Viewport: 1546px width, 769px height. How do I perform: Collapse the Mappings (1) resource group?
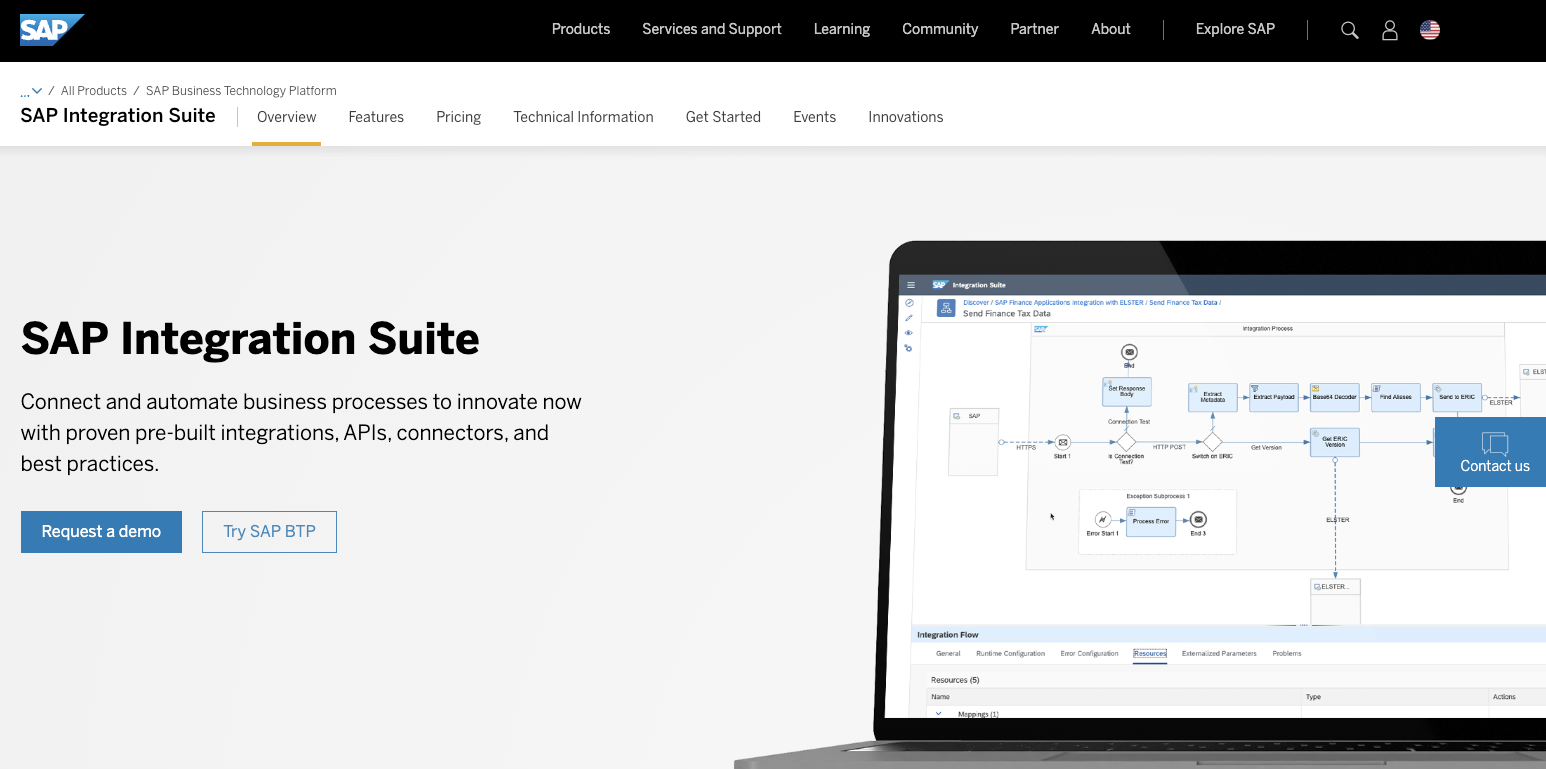938,713
